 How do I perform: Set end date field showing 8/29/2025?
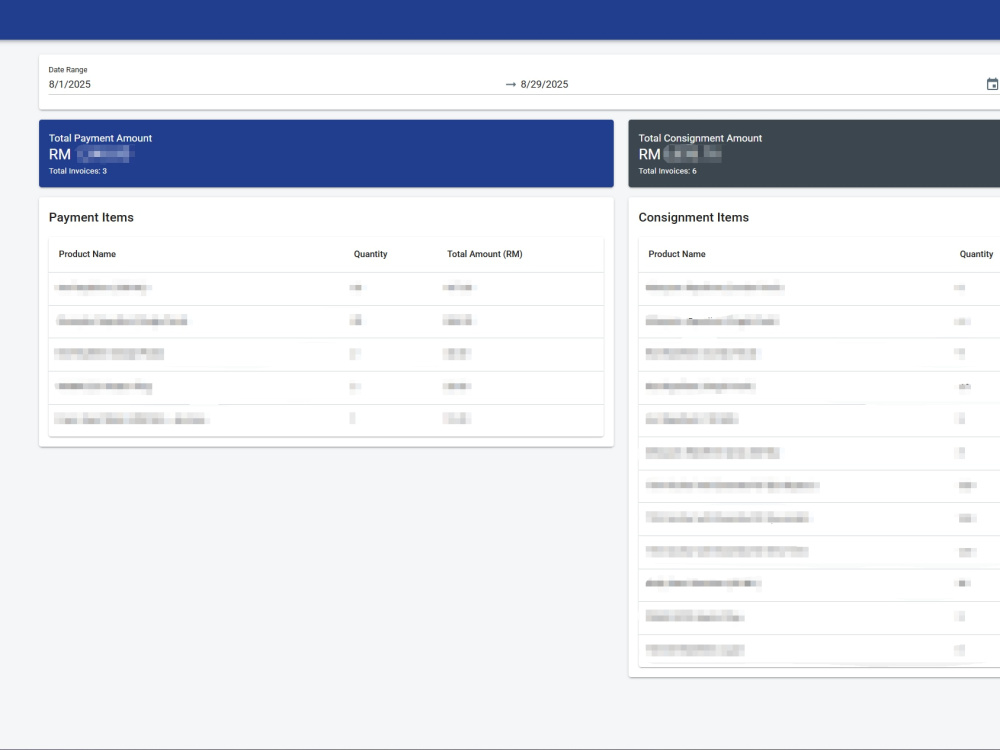[544, 84]
